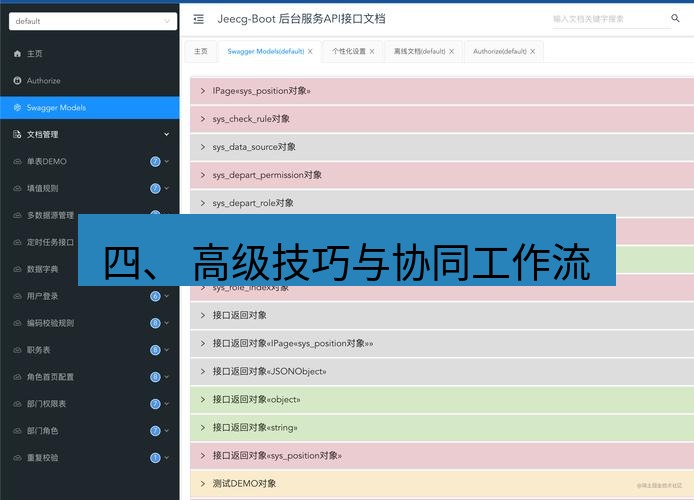The width and height of the screenshot is (694, 500).
Task: Click the home icon in sidebar
Action: (x=17, y=54)
